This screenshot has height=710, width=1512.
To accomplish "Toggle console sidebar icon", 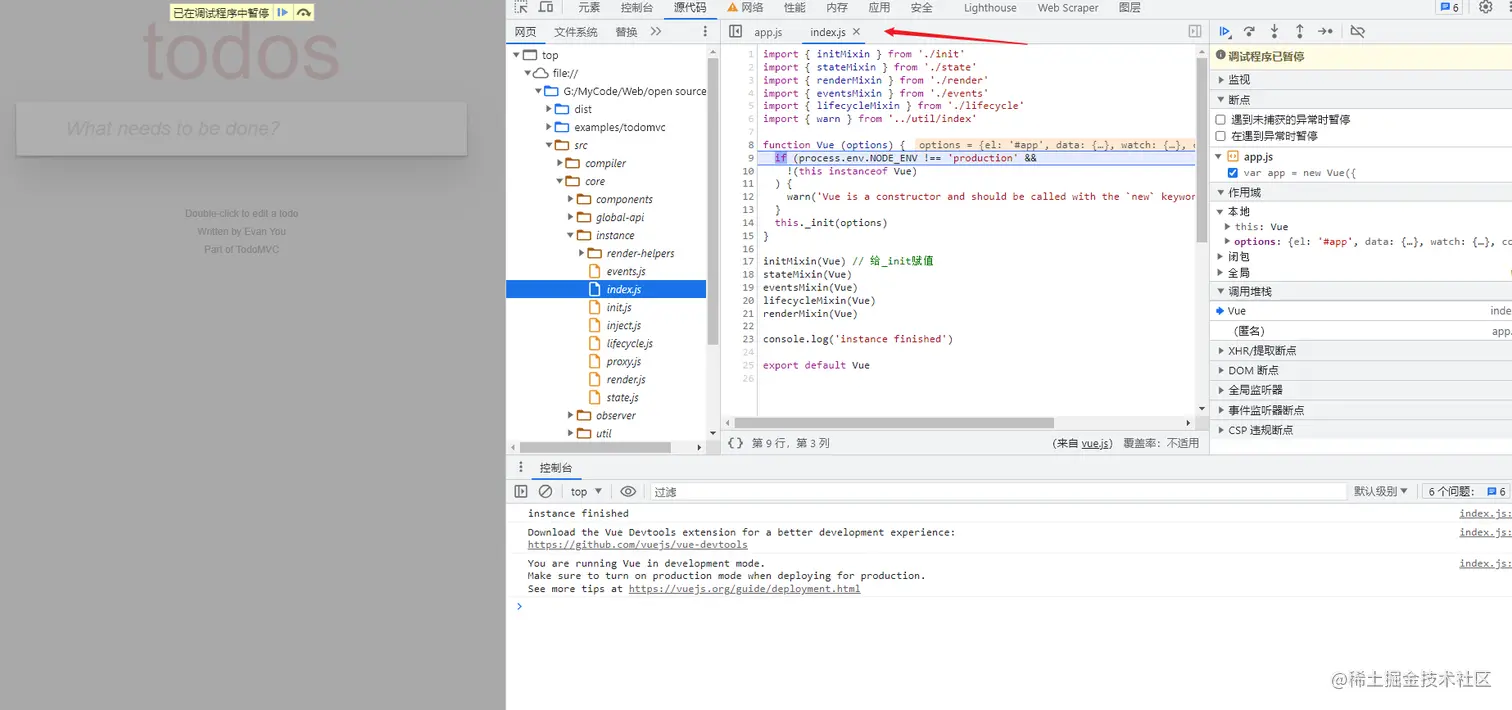I will 521,491.
